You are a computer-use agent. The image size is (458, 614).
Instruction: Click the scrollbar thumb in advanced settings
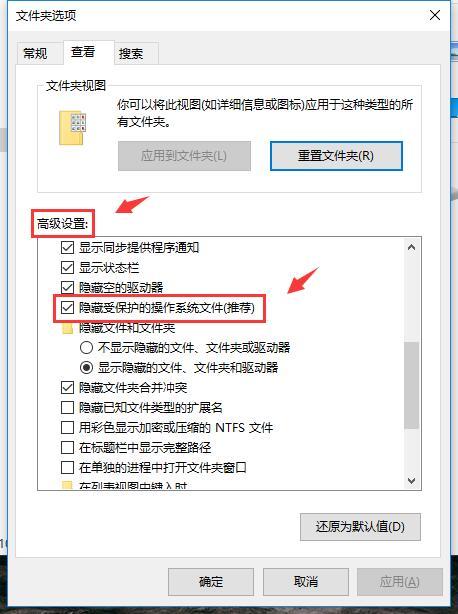[411, 385]
